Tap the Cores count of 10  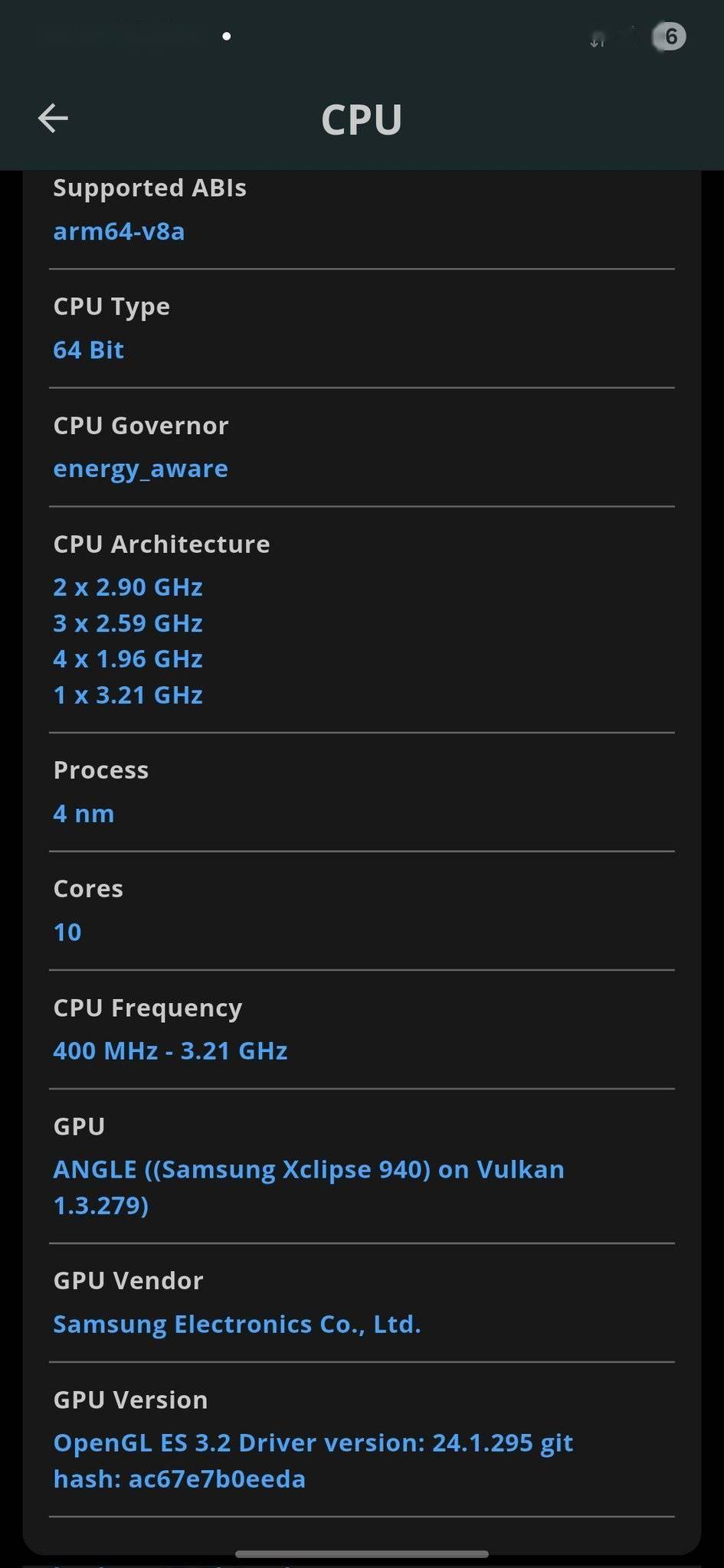tap(67, 932)
